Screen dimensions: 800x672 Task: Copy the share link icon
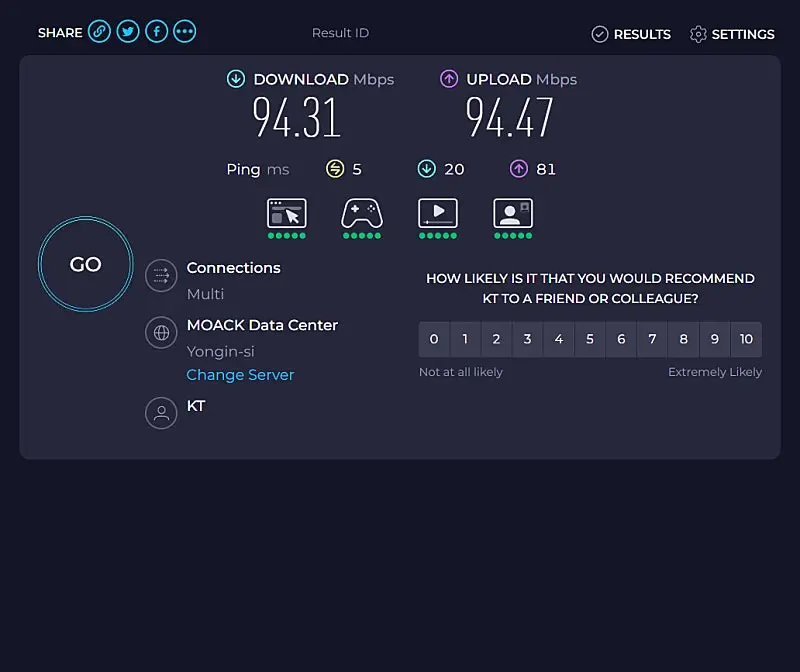point(99,32)
